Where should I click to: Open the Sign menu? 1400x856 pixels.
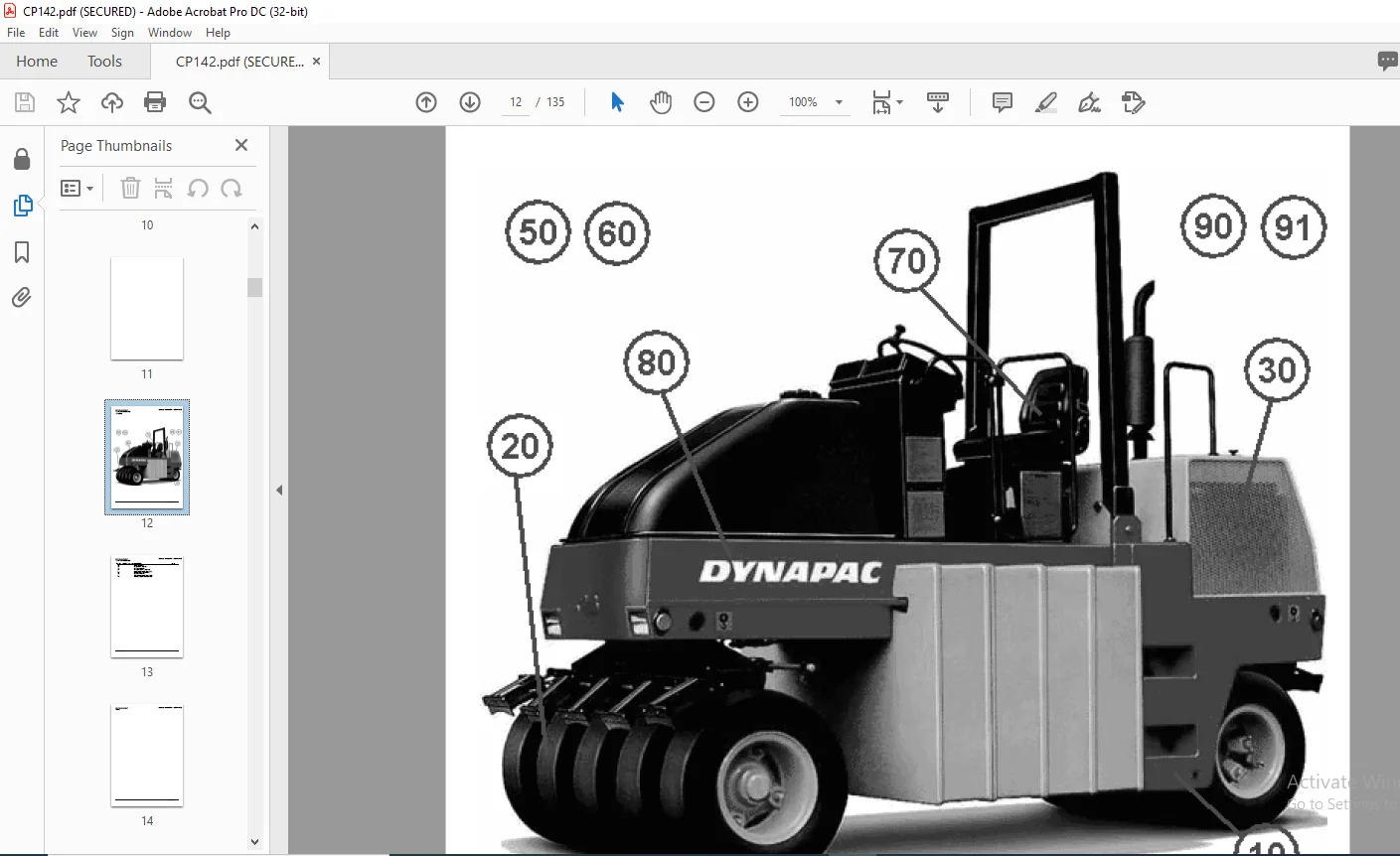(x=122, y=33)
